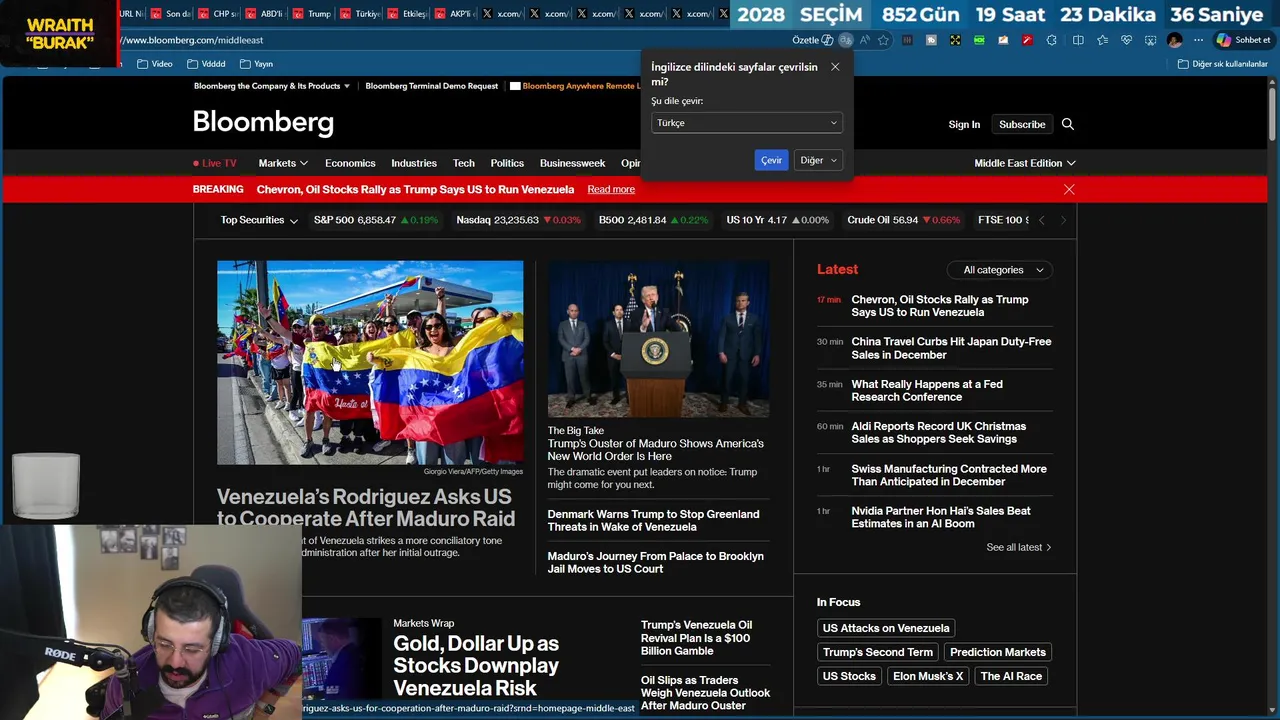The image size is (1280, 720).
Task: Select The AI Race tag
Action: (1011, 676)
